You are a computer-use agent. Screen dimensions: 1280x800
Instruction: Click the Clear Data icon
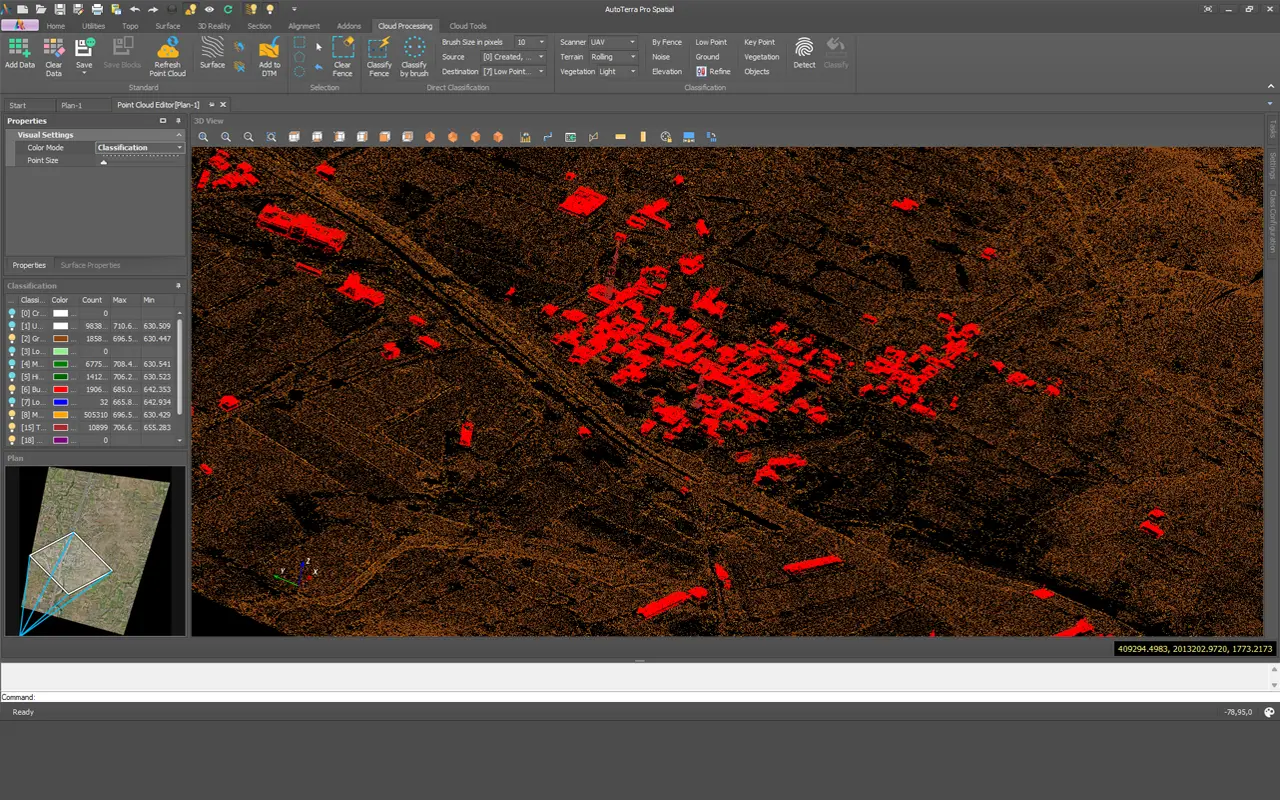[x=54, y=56]
